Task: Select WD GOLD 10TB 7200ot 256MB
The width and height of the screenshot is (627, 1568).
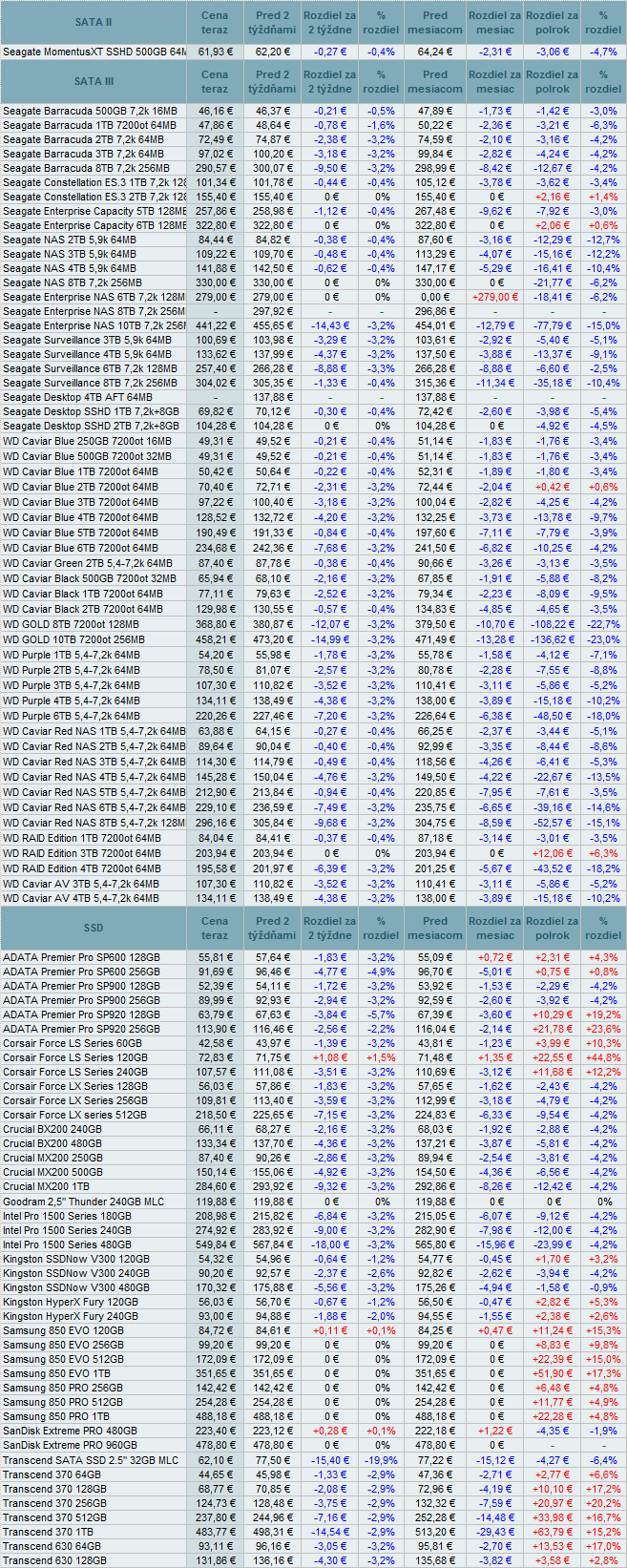Action: click(x=73, y=639)
